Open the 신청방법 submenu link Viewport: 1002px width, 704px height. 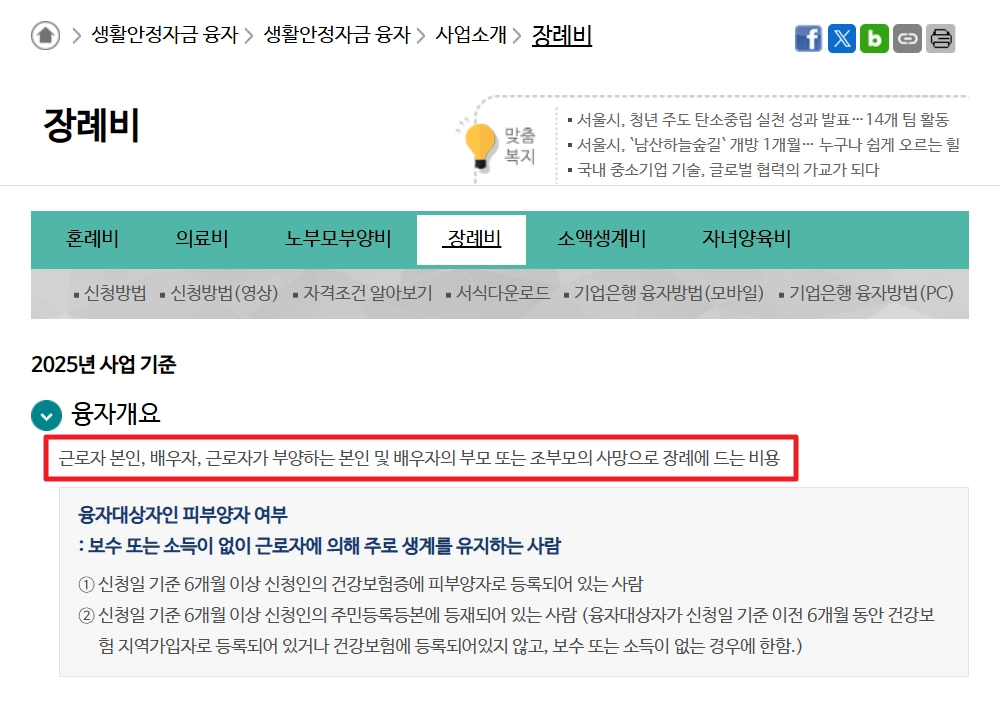117,294
